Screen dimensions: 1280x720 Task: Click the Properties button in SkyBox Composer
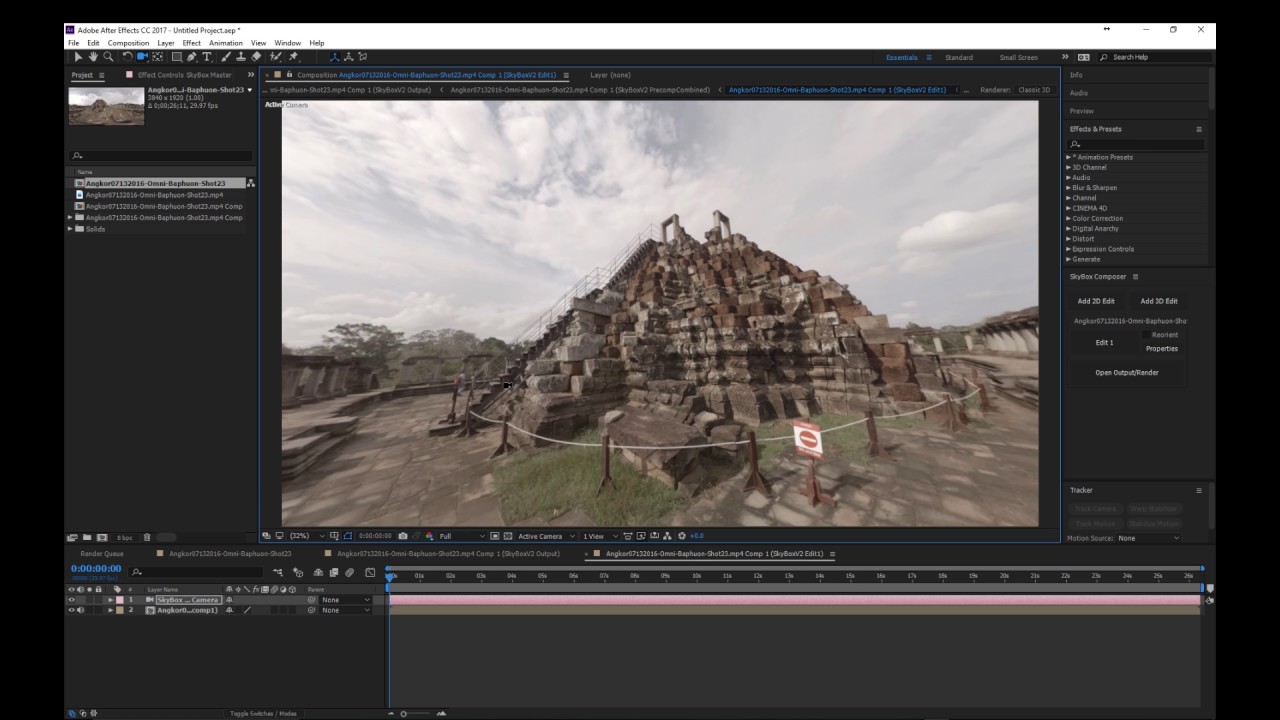(1162, 349)
